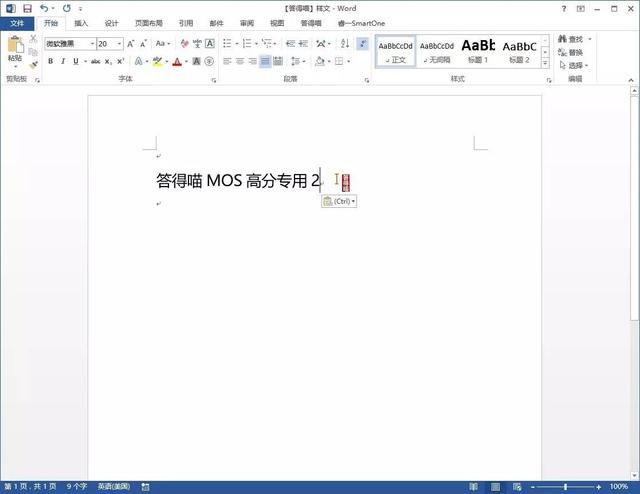Screen dimensions: 640x494
Task: Open the Change Case (Aa) dropdown
Action: click(163, 43)
